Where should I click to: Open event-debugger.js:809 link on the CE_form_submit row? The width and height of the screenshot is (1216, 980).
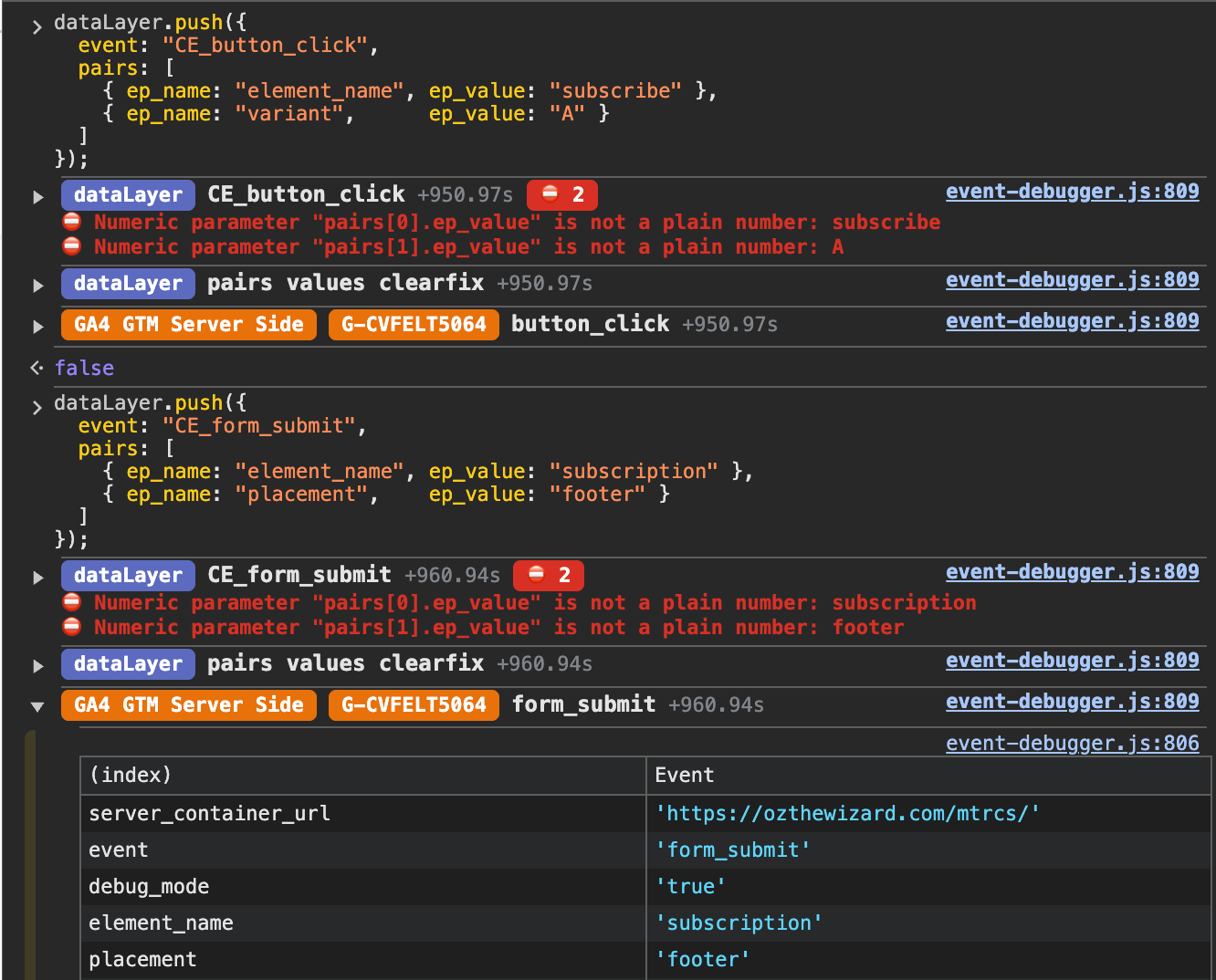click(x=1072, y=572)
